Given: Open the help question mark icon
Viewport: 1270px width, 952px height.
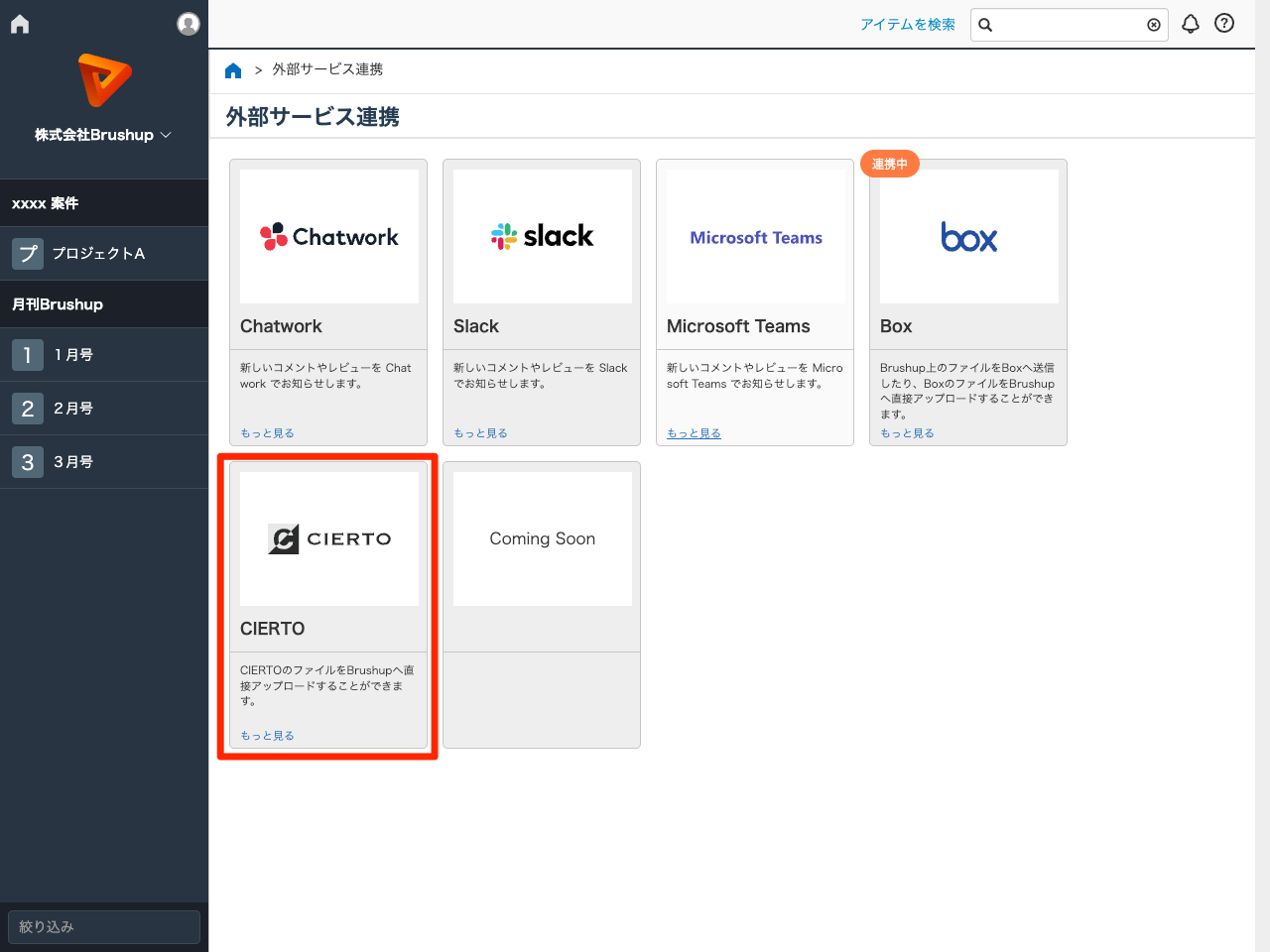Looking at the screenshot, I should [1224, 23].
